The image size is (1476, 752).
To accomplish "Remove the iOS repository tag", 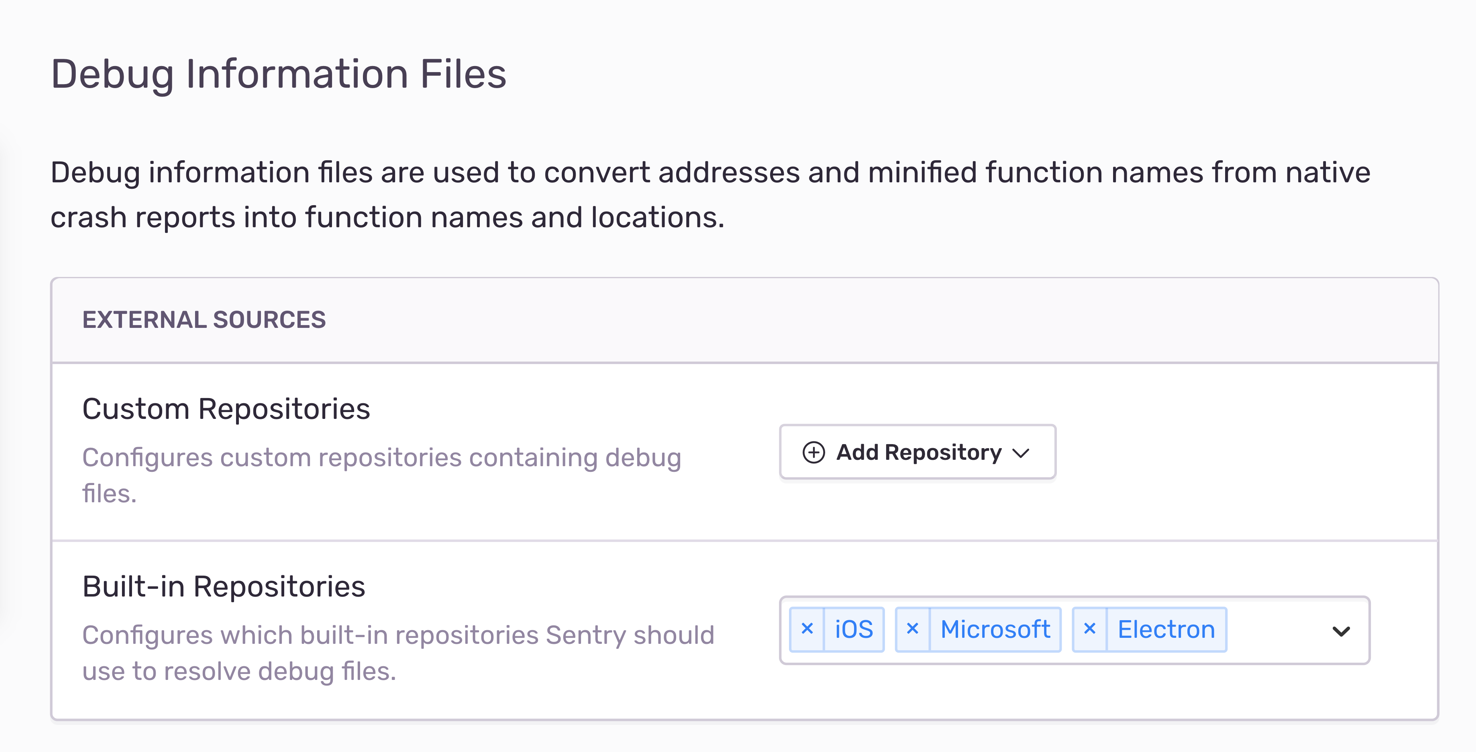I will (807, 630).
